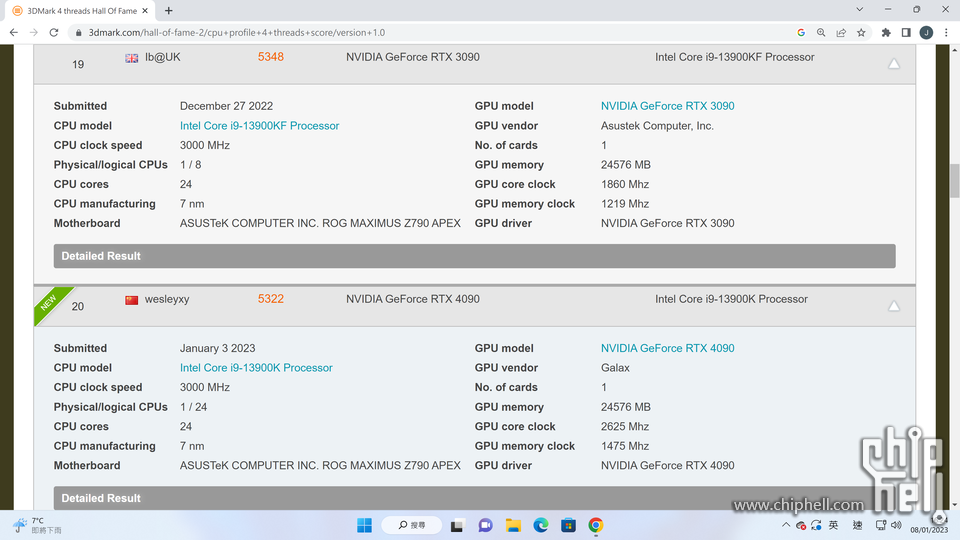Open weather widget showing 7°C
Screen dimensions: 960x540
tap(38, 525)
